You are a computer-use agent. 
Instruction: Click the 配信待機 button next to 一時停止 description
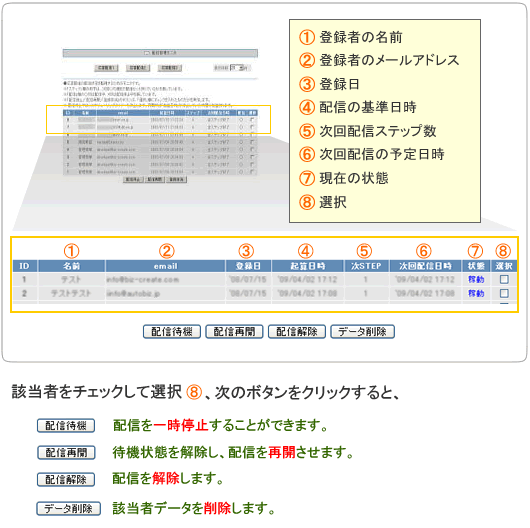[x=66, y=426]
